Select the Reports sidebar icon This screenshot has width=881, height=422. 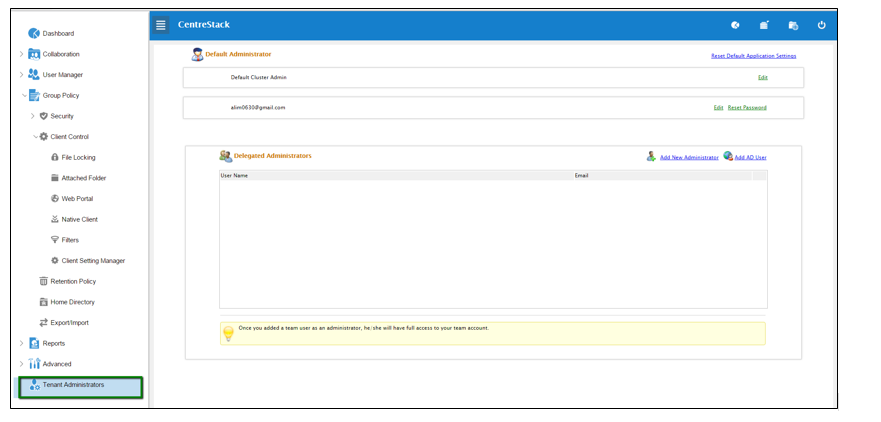click(34, 343)
